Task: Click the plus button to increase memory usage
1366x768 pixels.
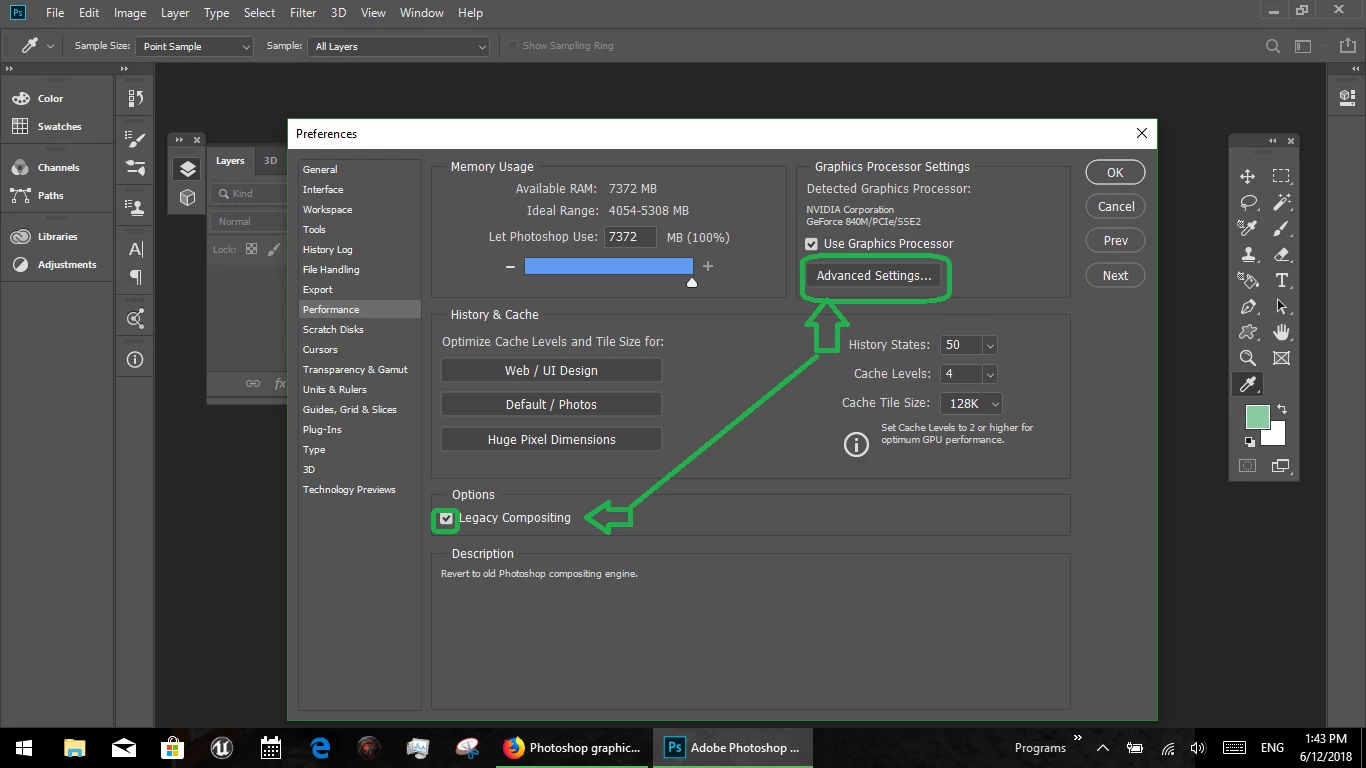Action: tap(708, 266)
